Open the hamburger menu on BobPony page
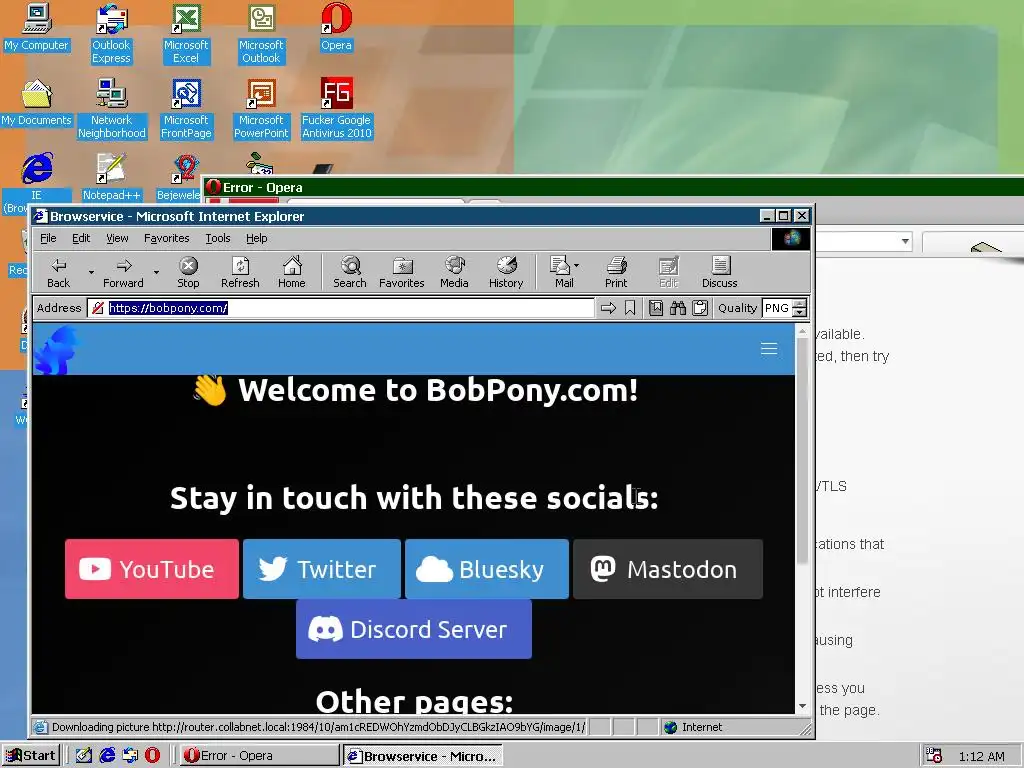 (769, 349)
